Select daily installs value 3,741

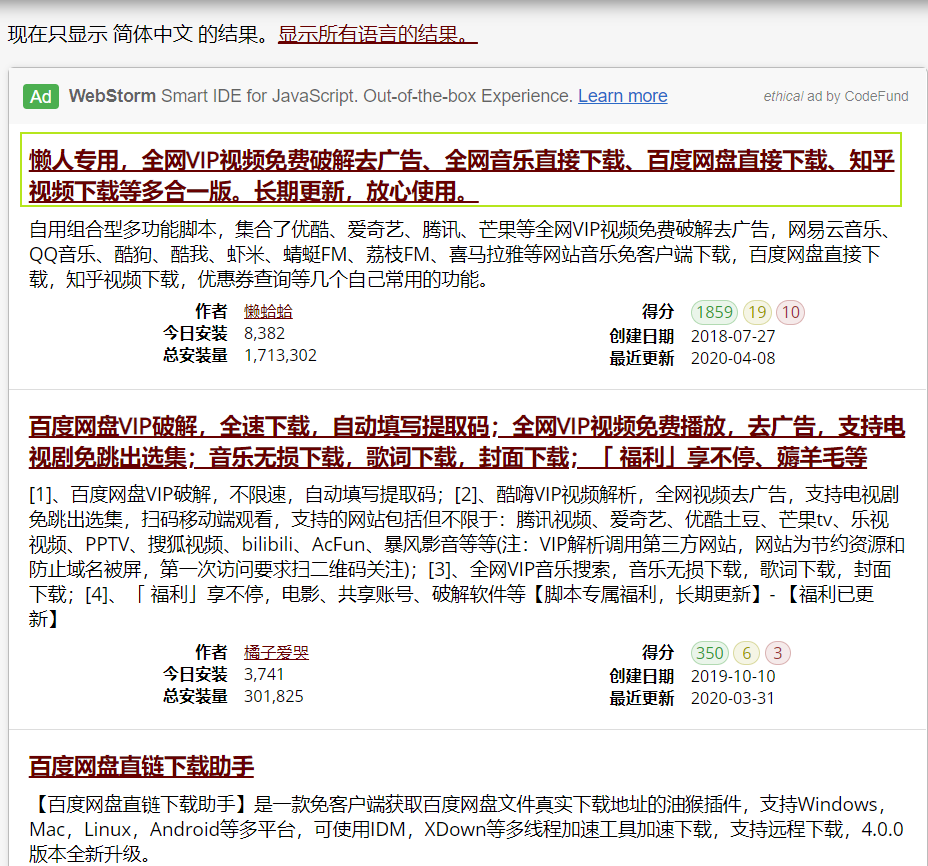click(x=264, y=674)
